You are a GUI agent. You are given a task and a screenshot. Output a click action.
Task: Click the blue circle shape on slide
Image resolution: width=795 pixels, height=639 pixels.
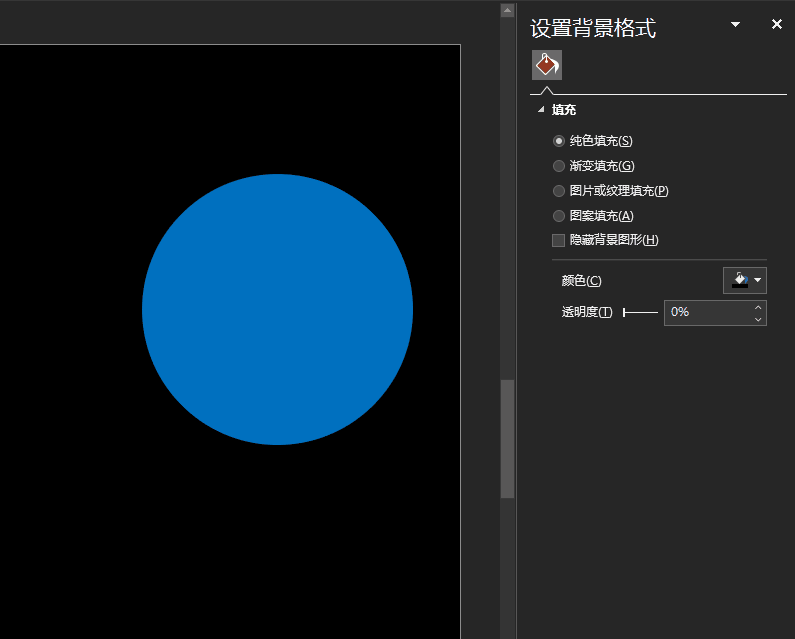(277, 309)
